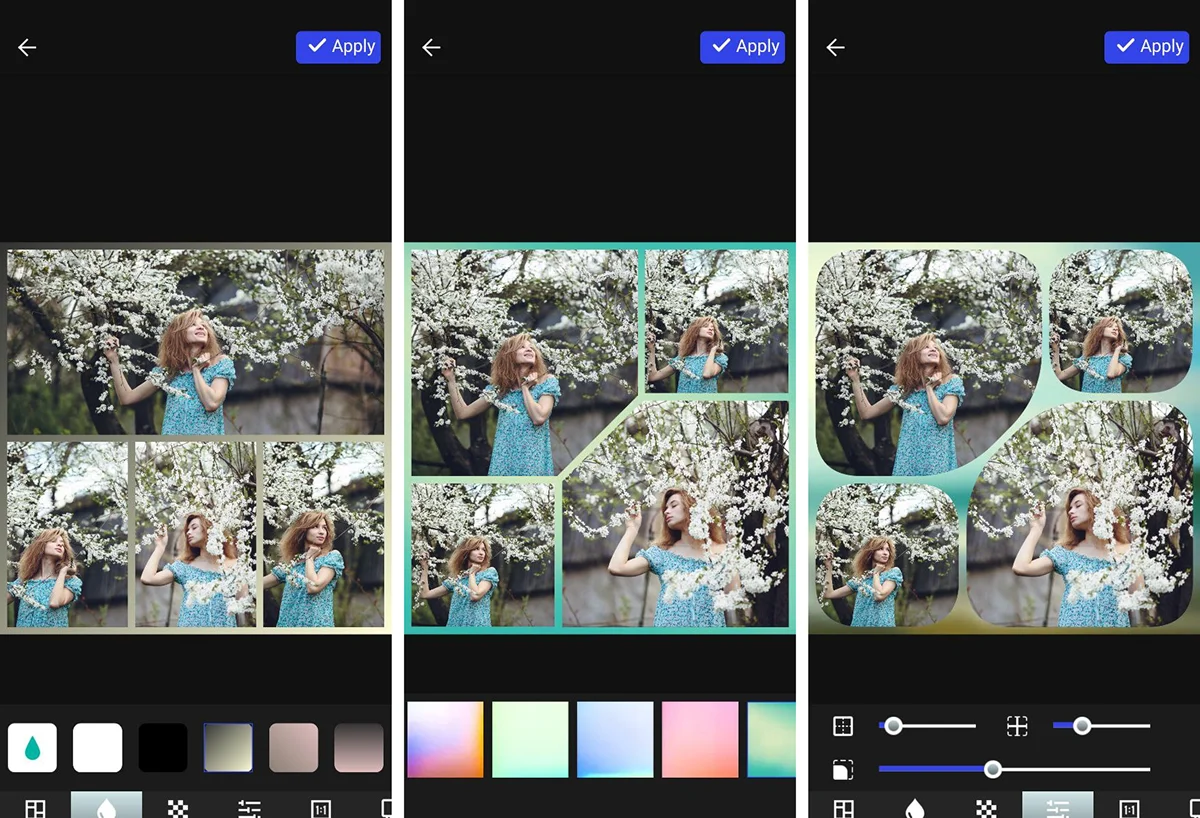Tap the outer border width icon
The width and height of the screenshot is (1200, 818).
[x=843, y=726]
